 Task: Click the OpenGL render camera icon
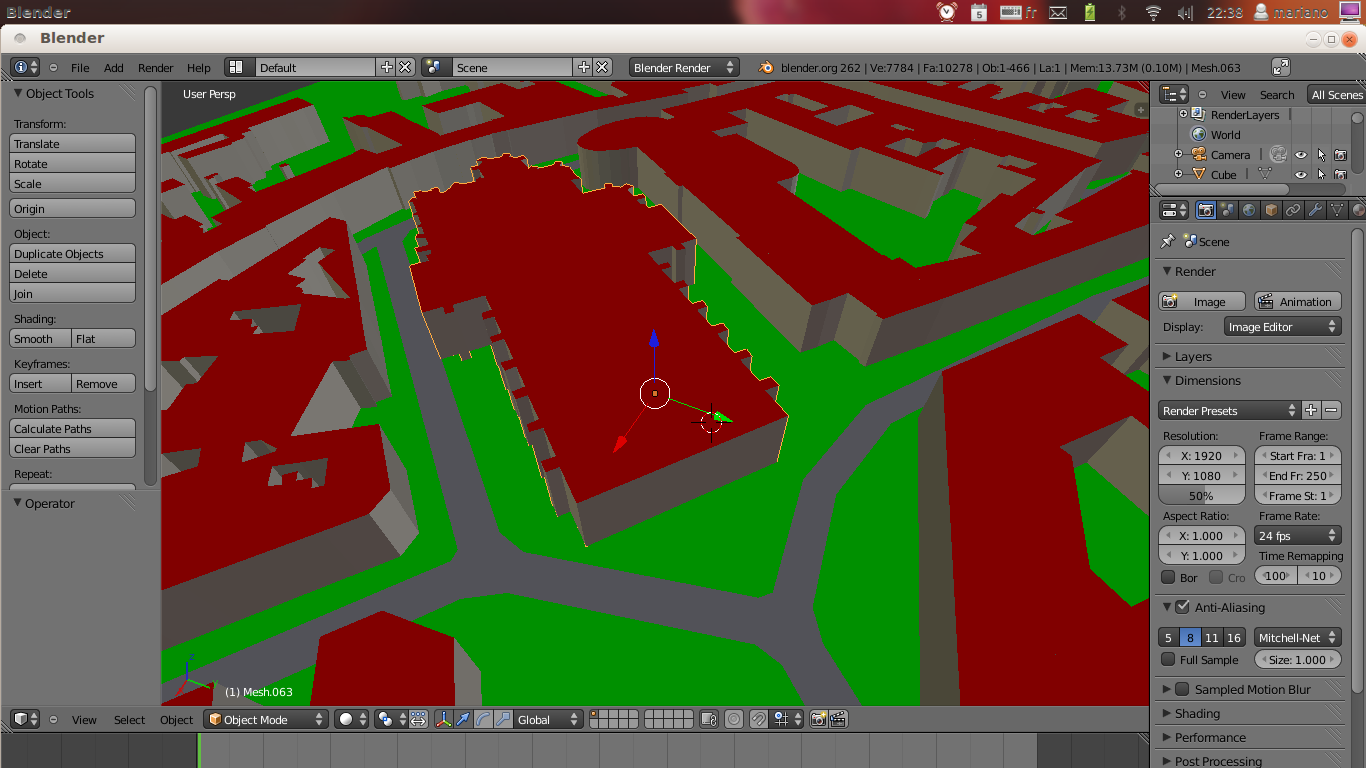tap(819, 719)
